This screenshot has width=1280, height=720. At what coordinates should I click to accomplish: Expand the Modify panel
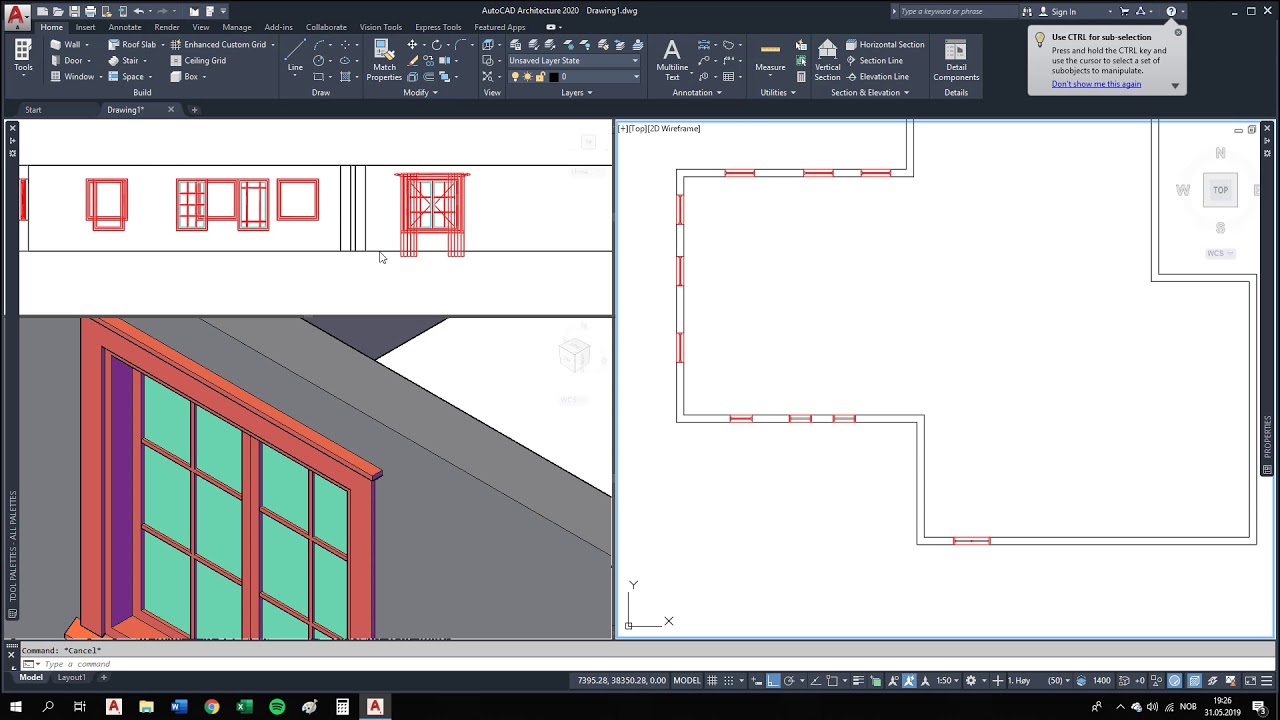click(420, 92)
